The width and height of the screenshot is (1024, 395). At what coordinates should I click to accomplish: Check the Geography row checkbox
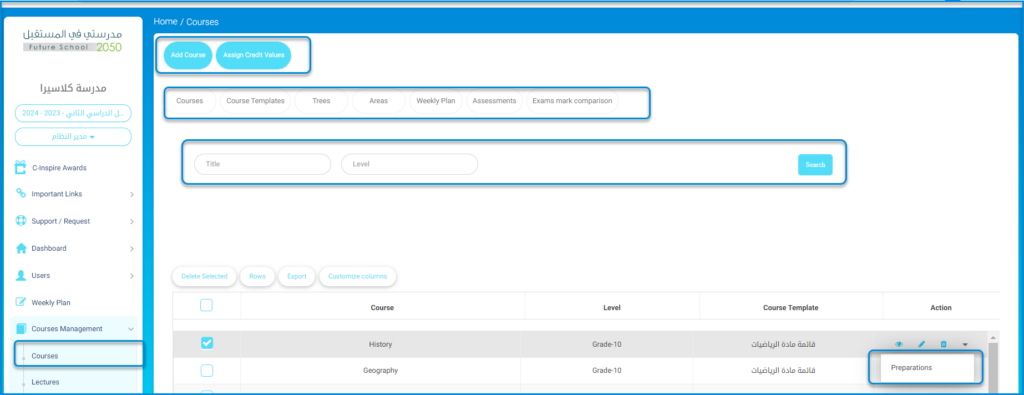coord(206,370)
